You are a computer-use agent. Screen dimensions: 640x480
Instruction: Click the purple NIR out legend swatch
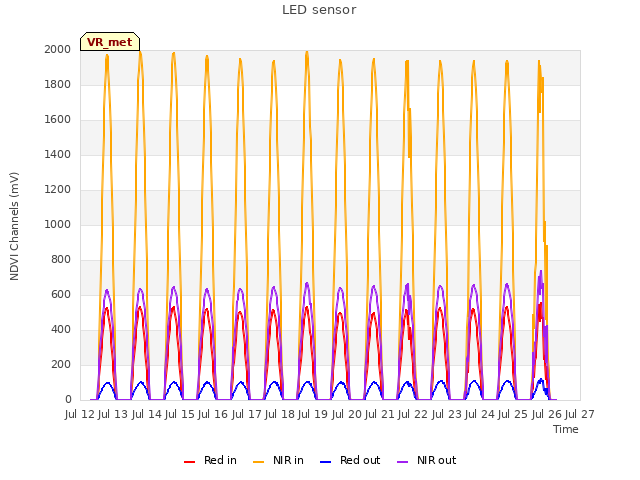[x=402, y=462]
